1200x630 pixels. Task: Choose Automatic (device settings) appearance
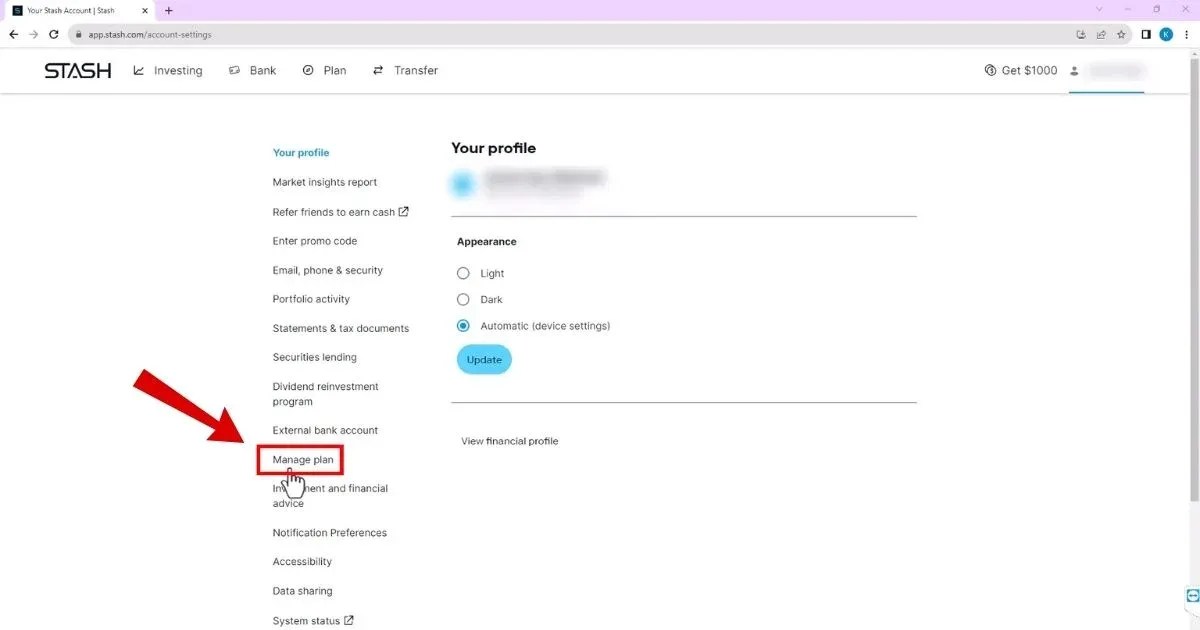tap(463, 325)
